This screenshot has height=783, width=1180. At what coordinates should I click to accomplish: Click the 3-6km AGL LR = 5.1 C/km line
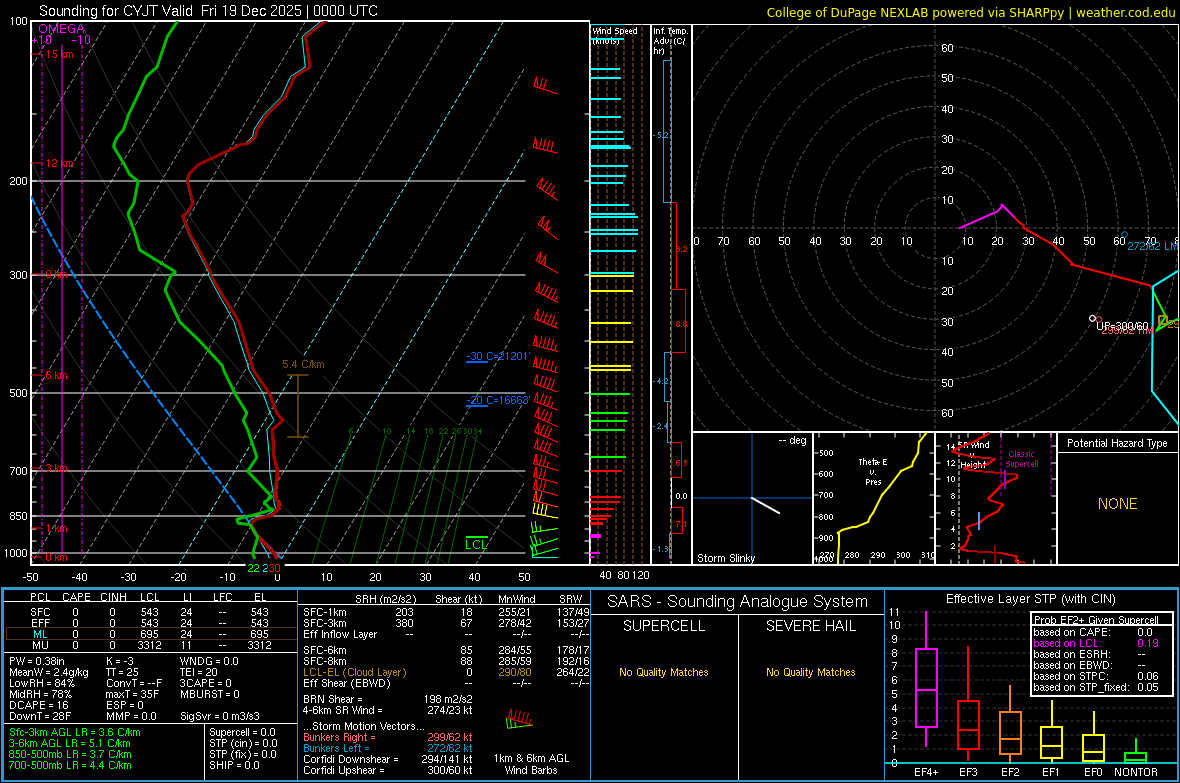click(x=70, y=743)
